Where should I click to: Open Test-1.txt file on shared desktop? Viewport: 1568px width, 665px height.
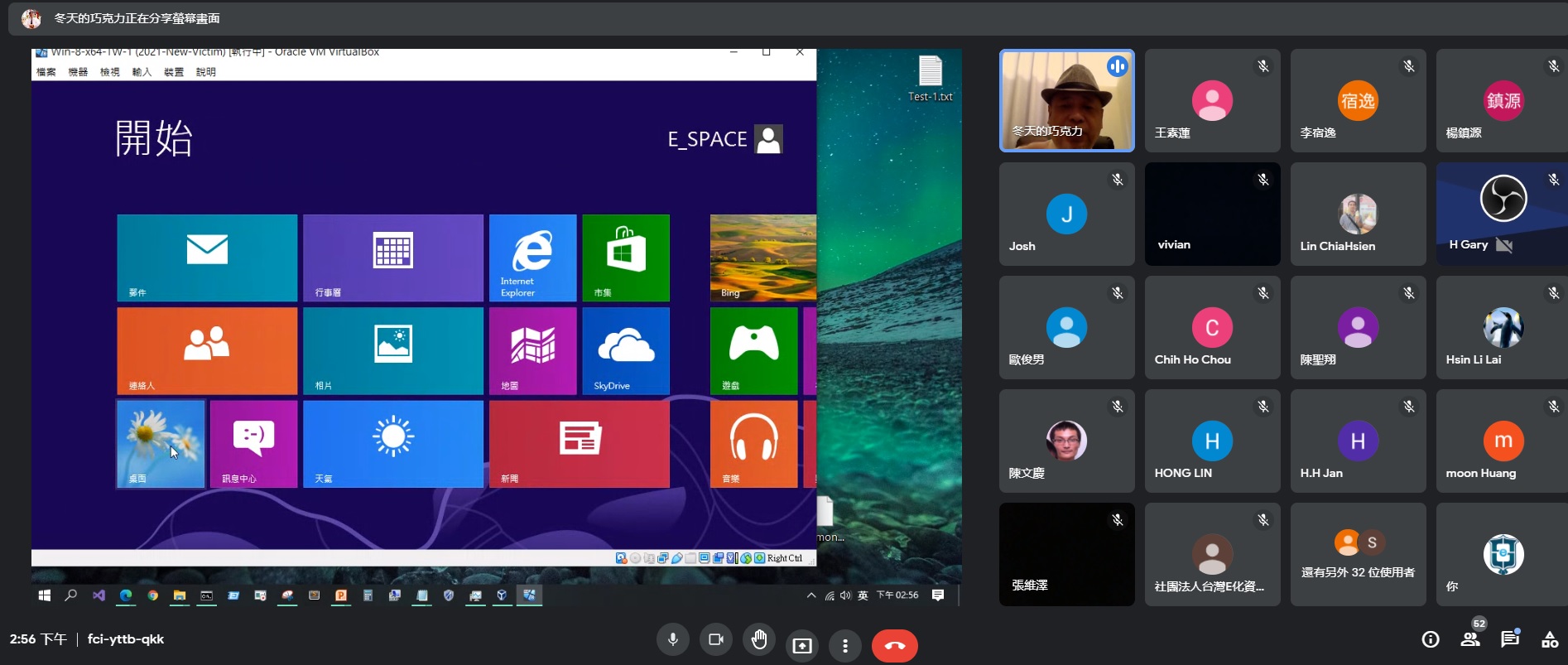(931, 79)
